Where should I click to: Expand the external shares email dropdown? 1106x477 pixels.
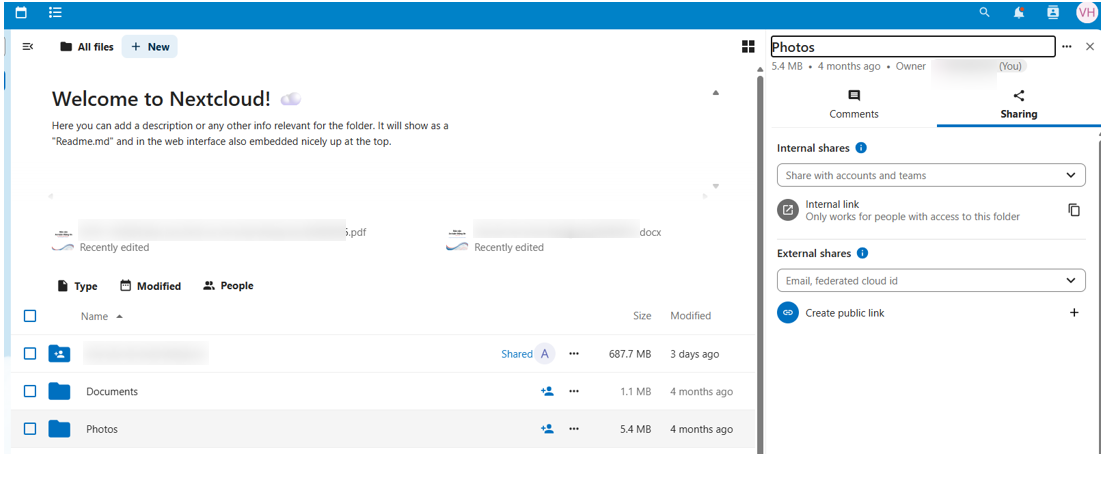[1071, 281]
